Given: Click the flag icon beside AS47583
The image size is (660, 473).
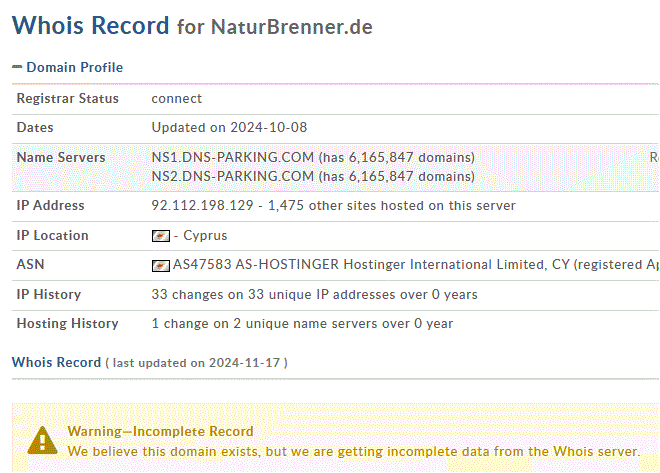Looking at the screenshot, I should click(x=160, y=266).
